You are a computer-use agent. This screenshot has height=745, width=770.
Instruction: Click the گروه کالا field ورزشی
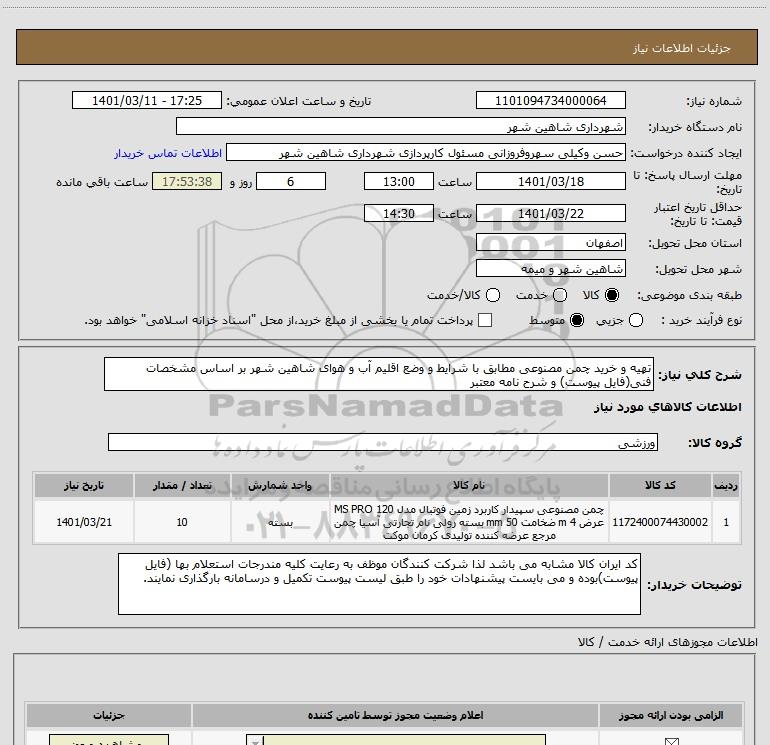click(383, 442)
